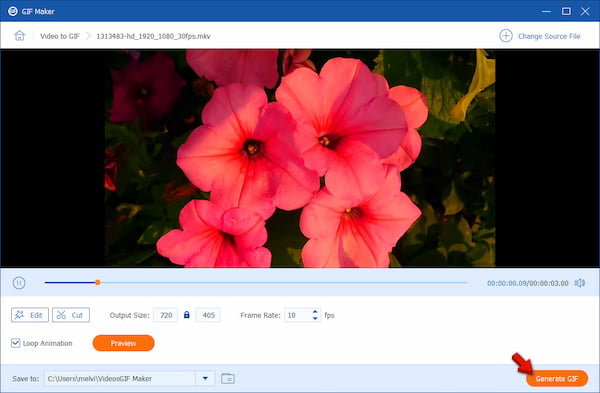Click the GIF Maker app logo

click(13, 11)
